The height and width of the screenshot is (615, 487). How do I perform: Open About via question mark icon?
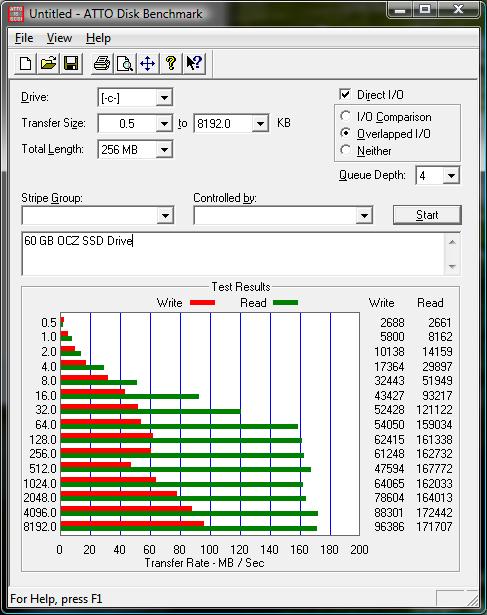pos(171,63)
